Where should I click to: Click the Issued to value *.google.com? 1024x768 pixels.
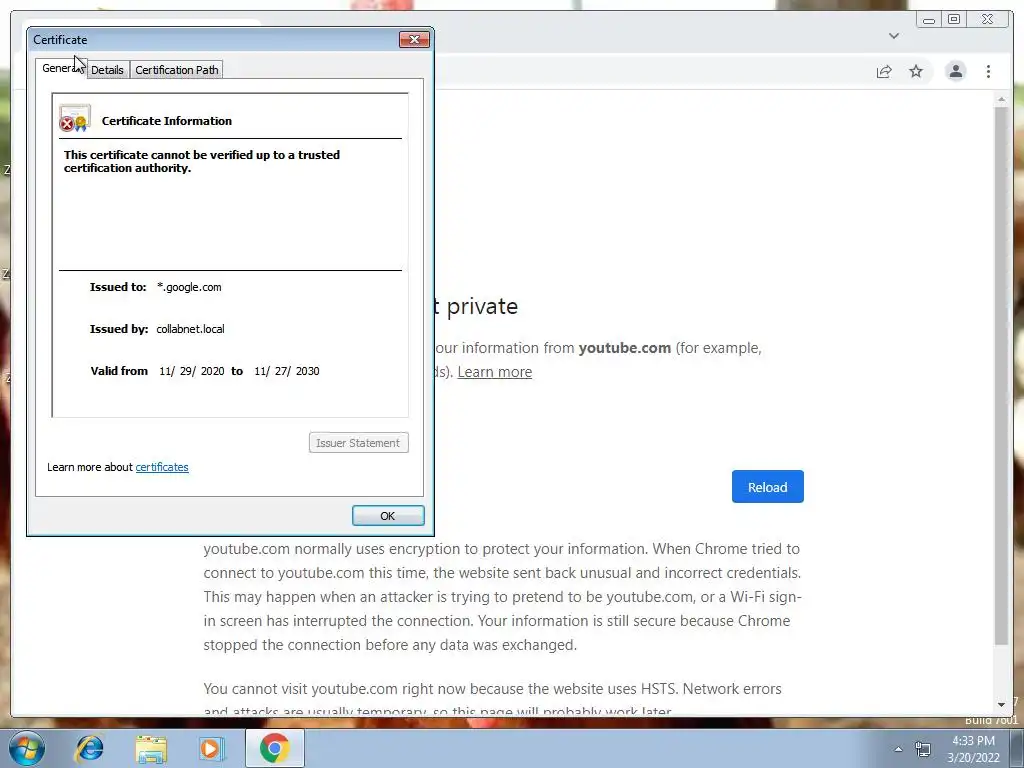pyautogui.click(x=189, y=287)
